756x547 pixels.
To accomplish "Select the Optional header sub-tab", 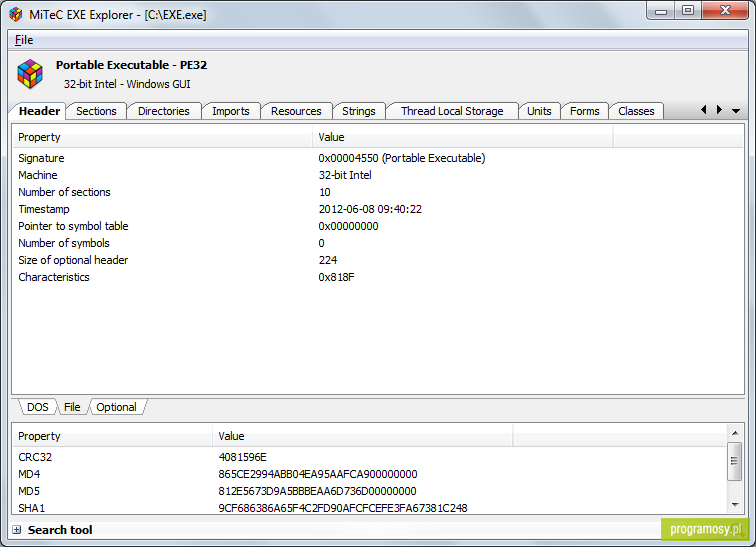I will tap(117, 407).
